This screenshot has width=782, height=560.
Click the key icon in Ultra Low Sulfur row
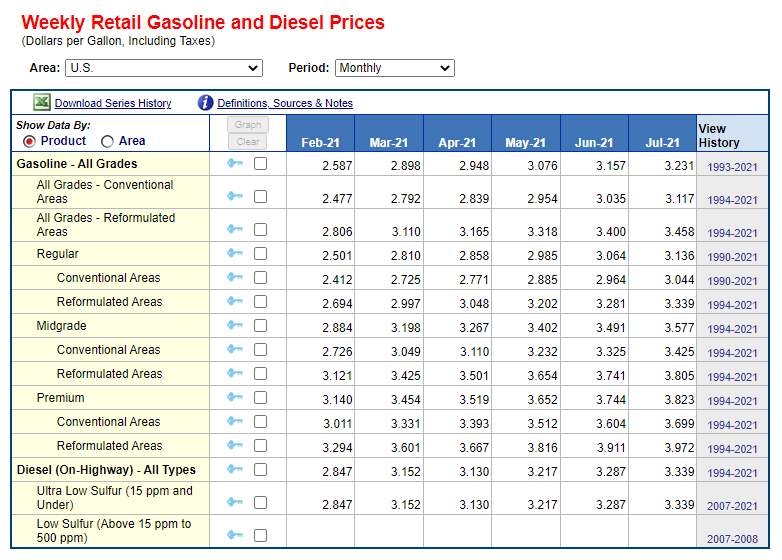[235, 502]
